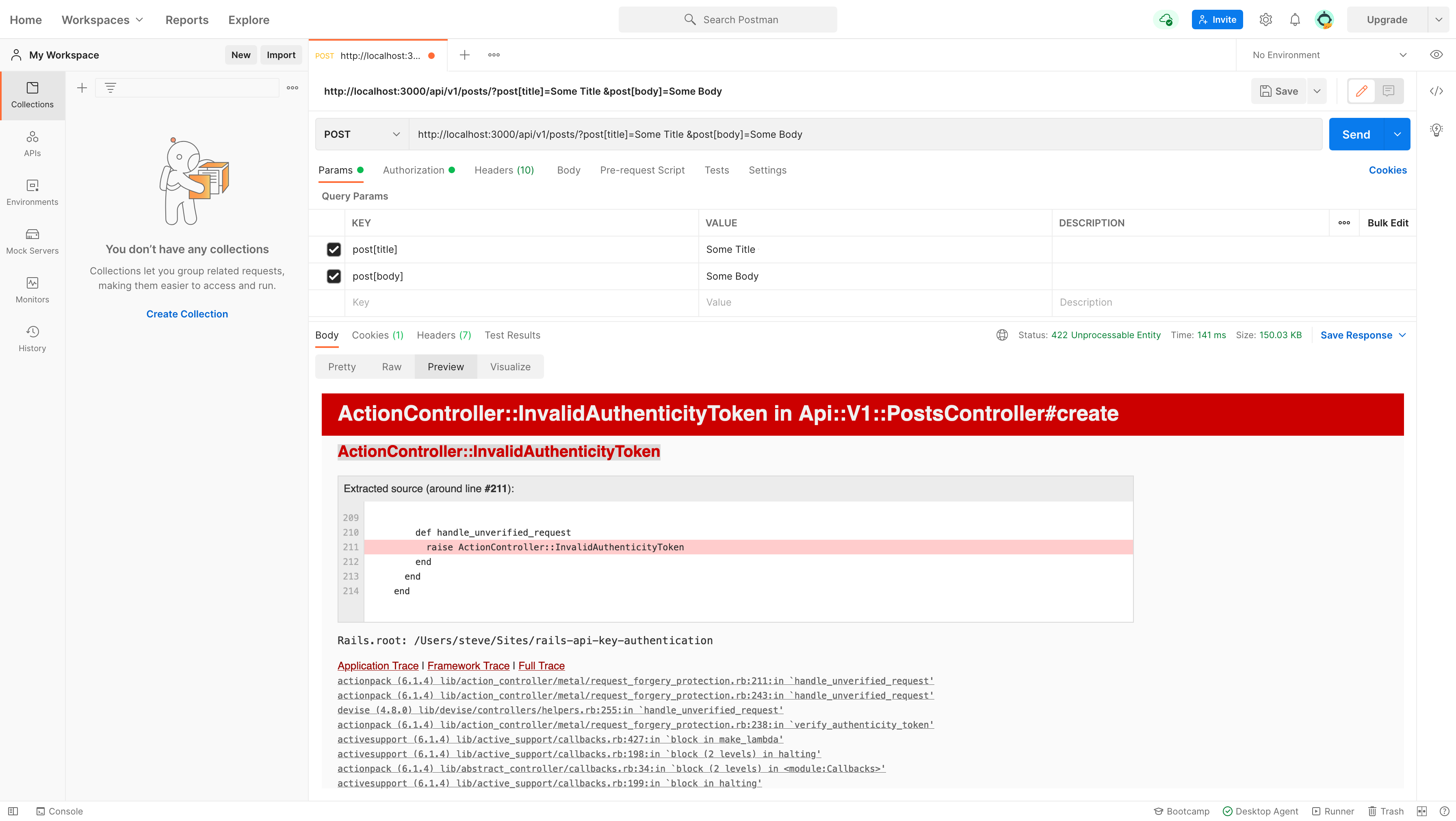
Task: Open the Cookies link
Action: tap(1388, 170)
